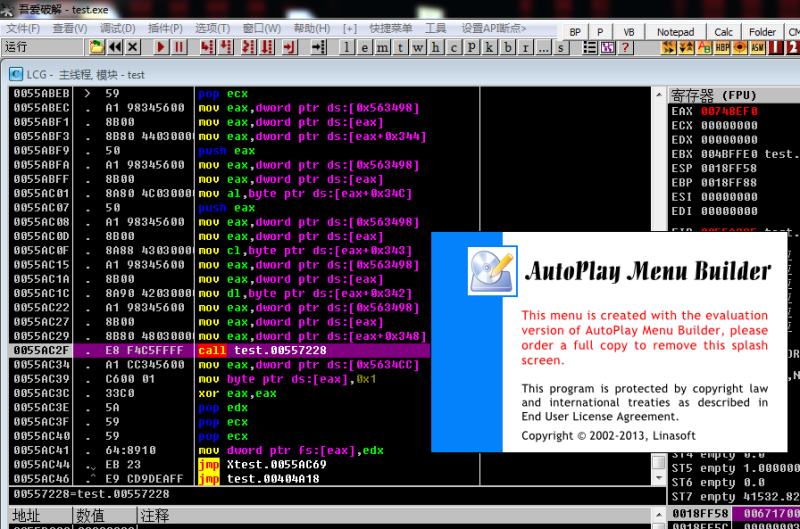
Task: Restart the program with the rewind icon
Action: pos(115,47)
